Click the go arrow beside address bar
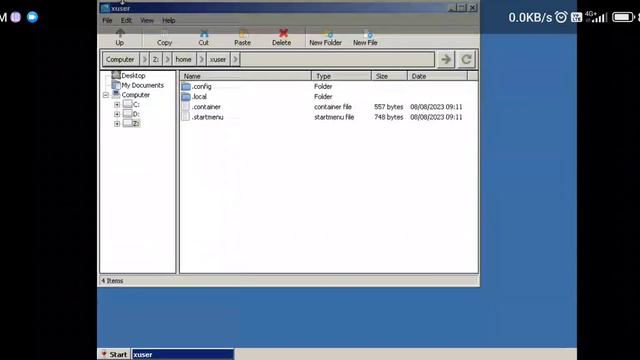640x360 pixels. pyautogui.click(x=446, y=60)
